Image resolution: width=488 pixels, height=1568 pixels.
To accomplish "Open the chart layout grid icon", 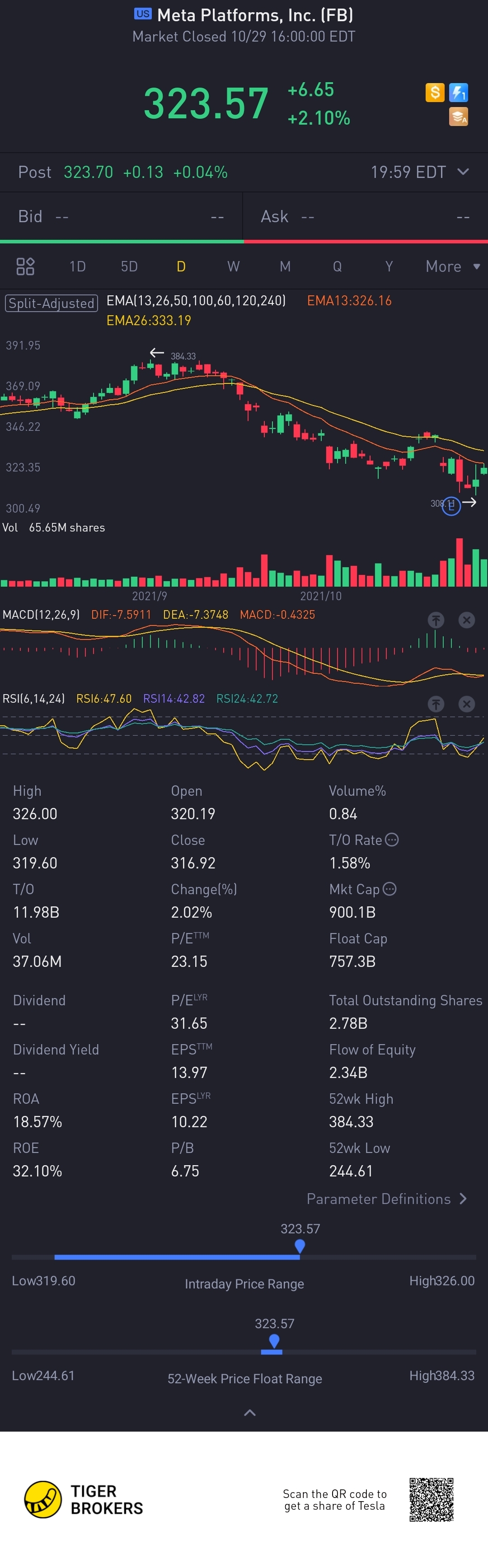I will pyautogui.click(x=25, y=266).
